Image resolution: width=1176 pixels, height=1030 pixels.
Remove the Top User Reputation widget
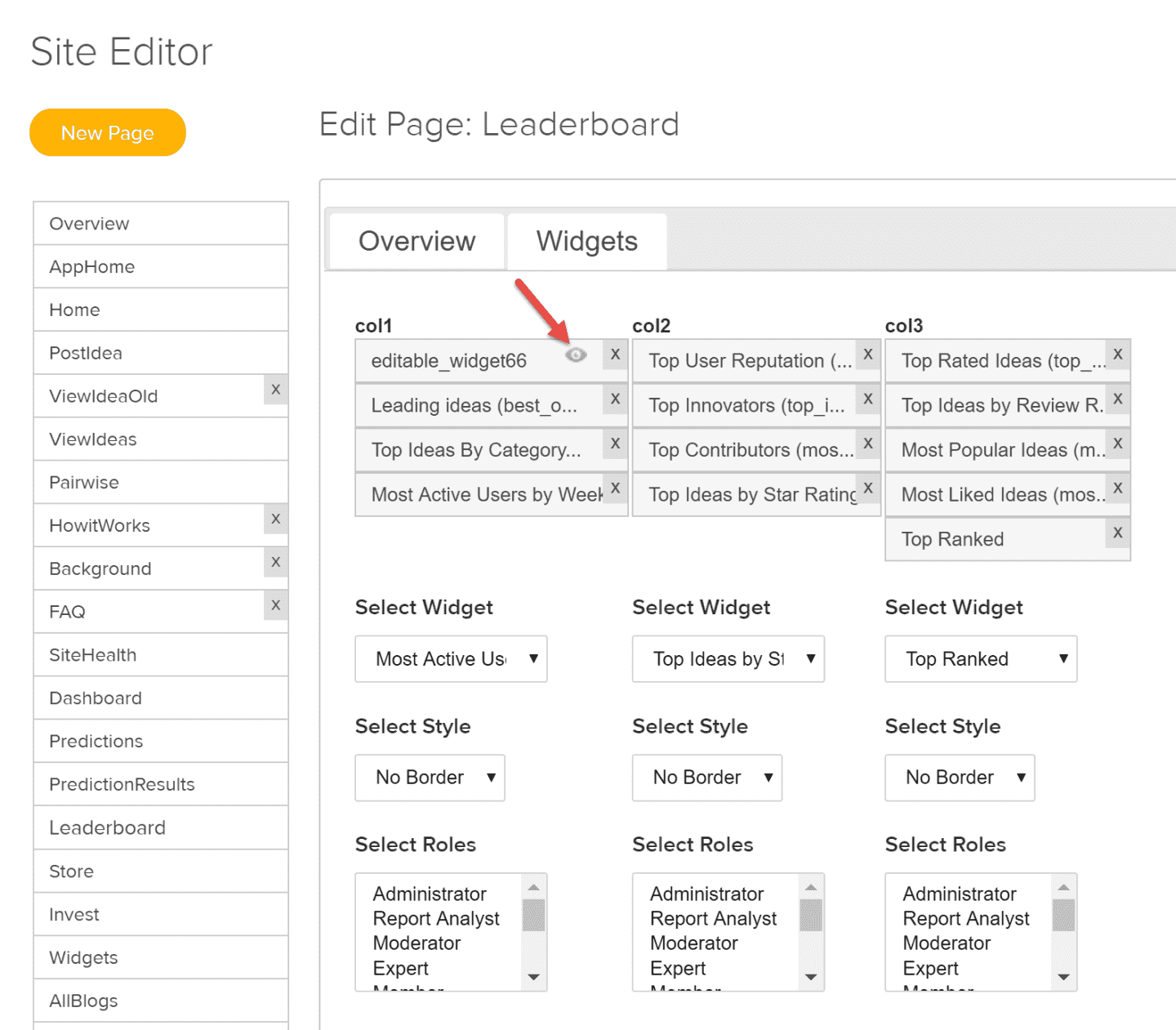coord(868,354)
